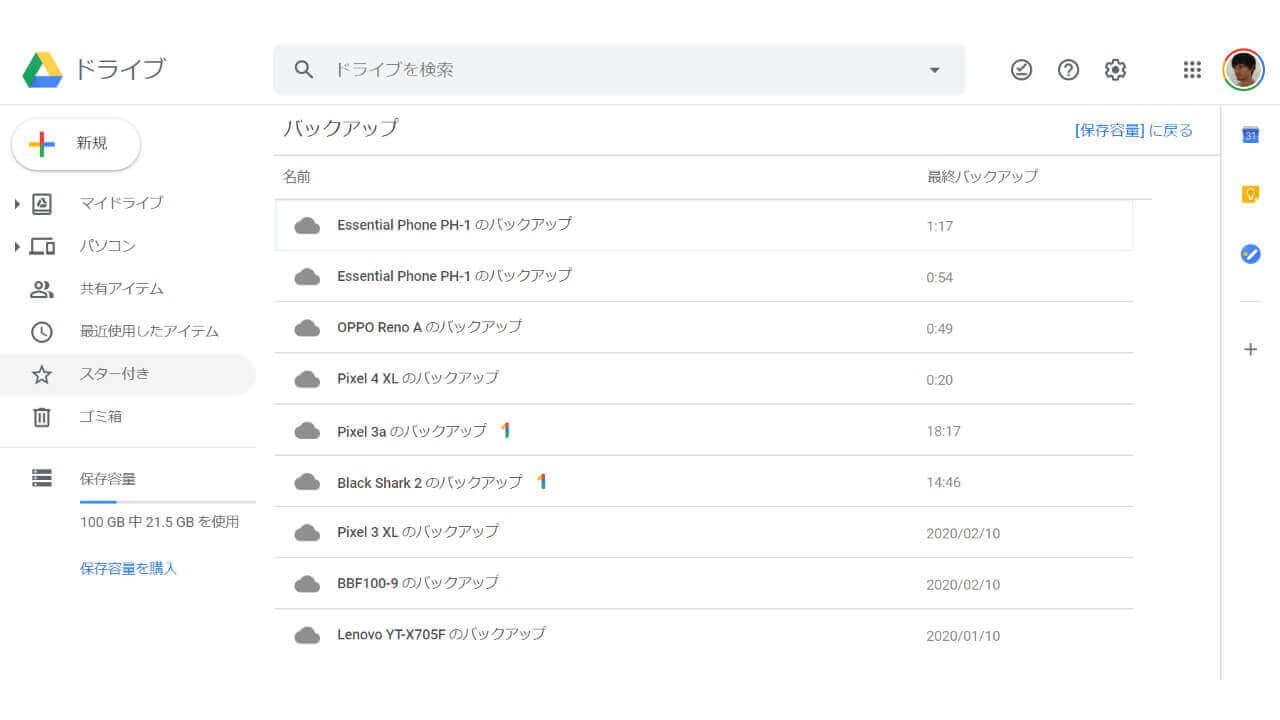Expand the マイドライブ tree arrow
Image resolution: width=1280 pixels, height=720 pixels.
pos(17,204)
